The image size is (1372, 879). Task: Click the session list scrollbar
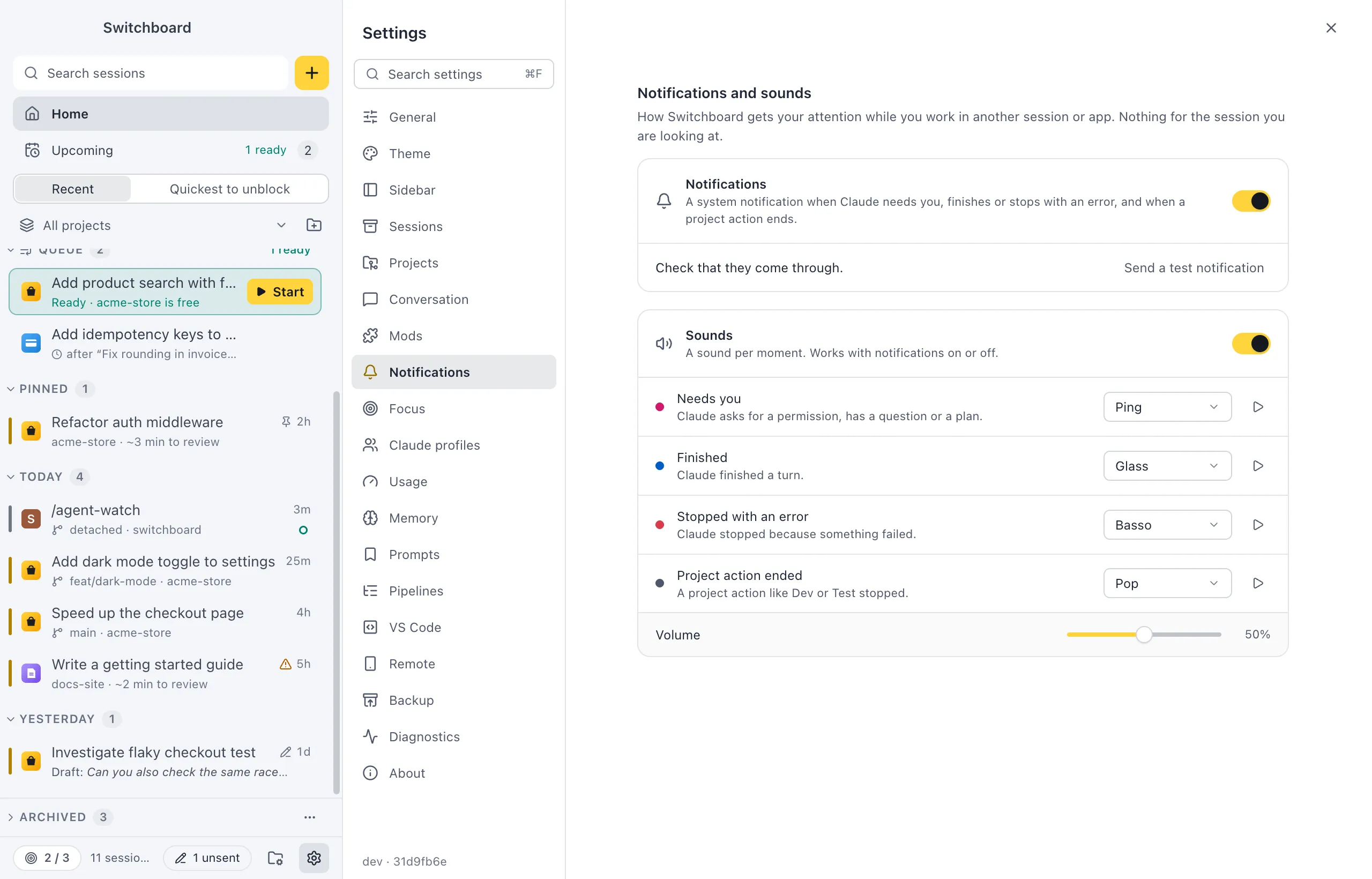336,592
